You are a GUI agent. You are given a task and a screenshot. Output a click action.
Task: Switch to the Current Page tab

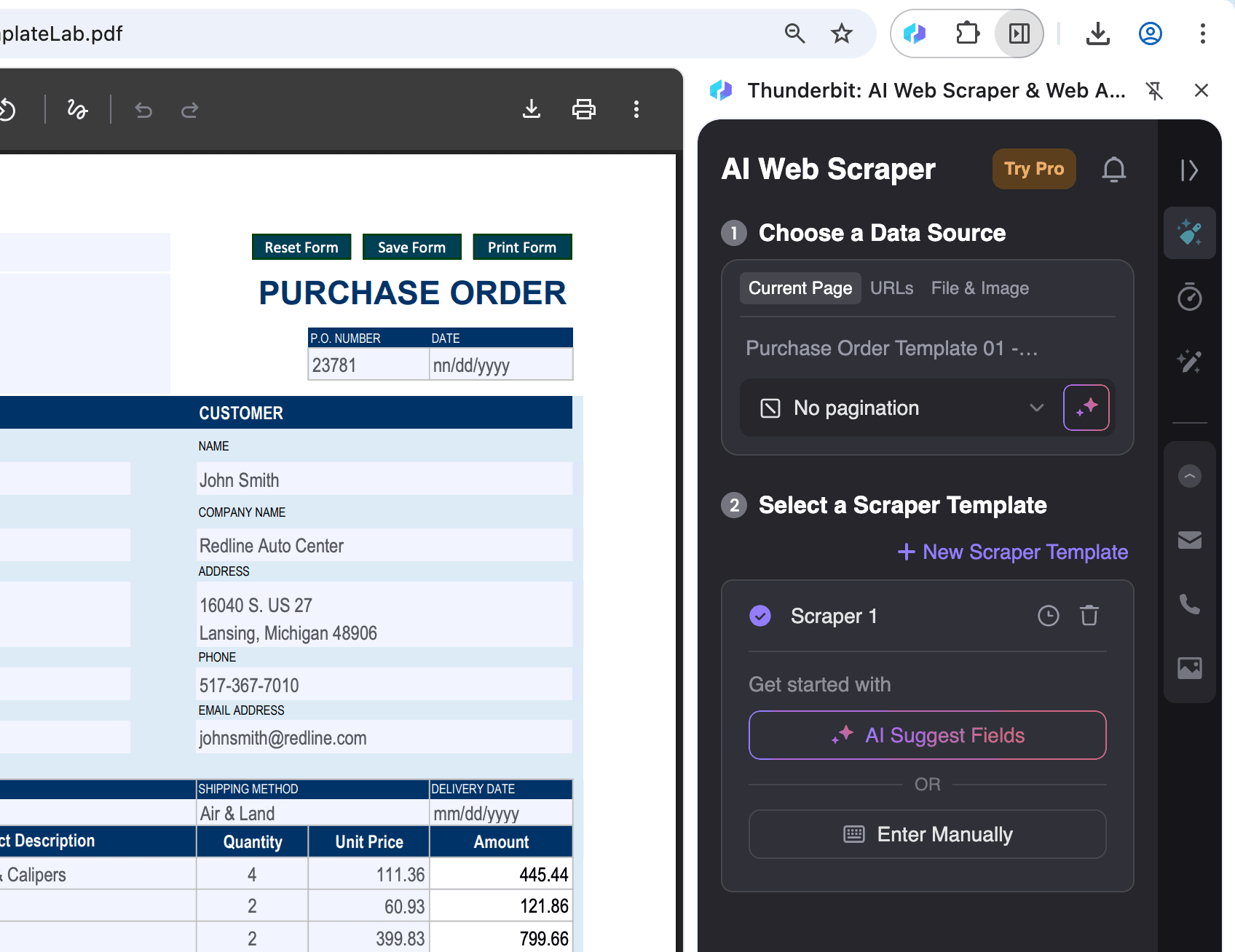(800, 288)
